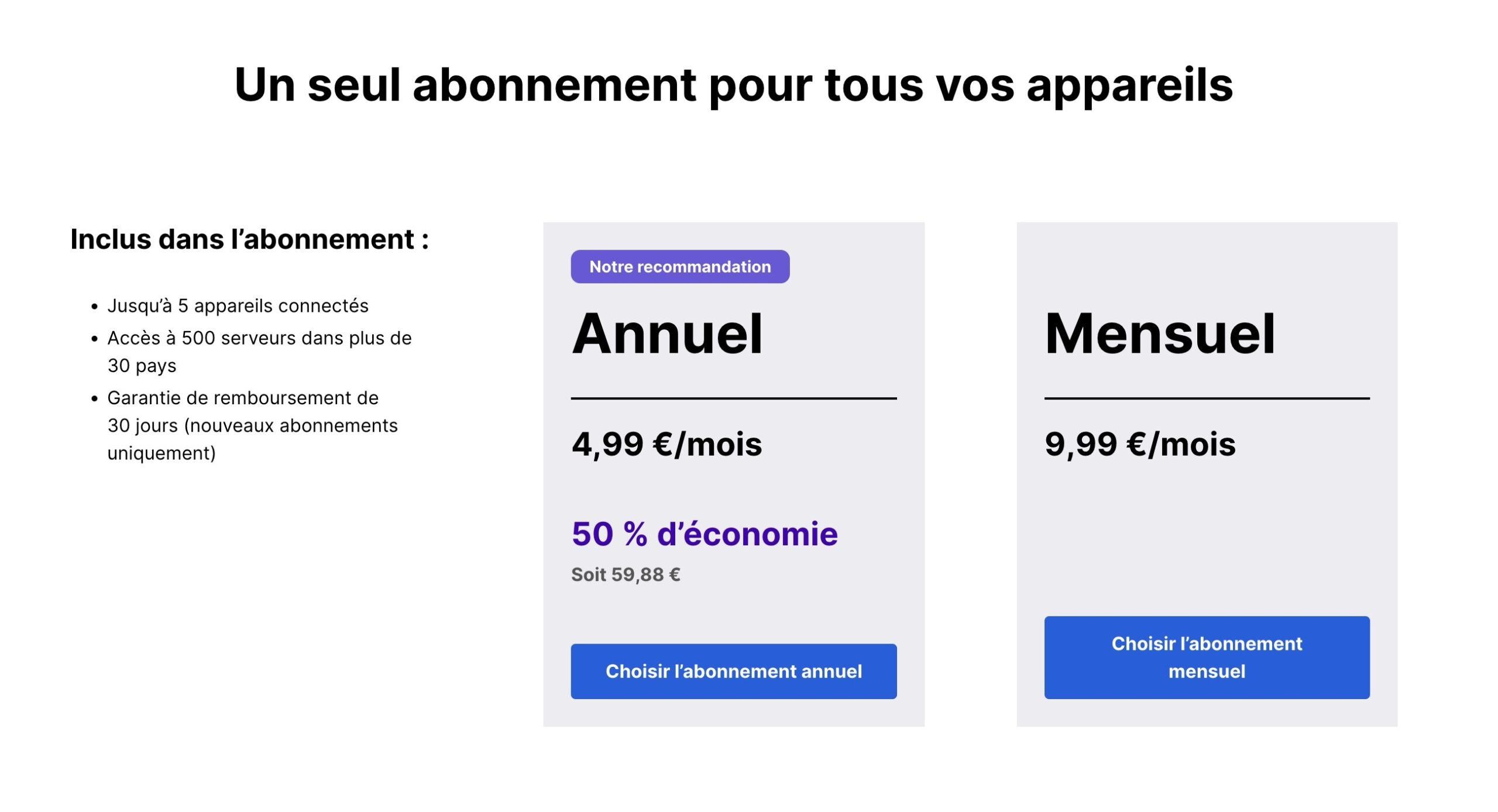The image size is (1498, 812).
Task: Click the divider line under 'Annuel'
Action: tap(734, 398)
